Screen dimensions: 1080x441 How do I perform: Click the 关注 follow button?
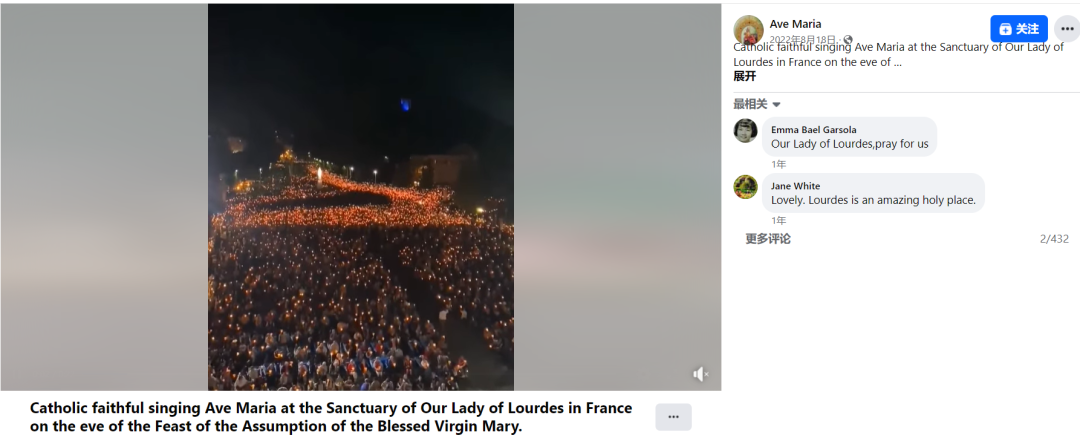point(1019,29)
